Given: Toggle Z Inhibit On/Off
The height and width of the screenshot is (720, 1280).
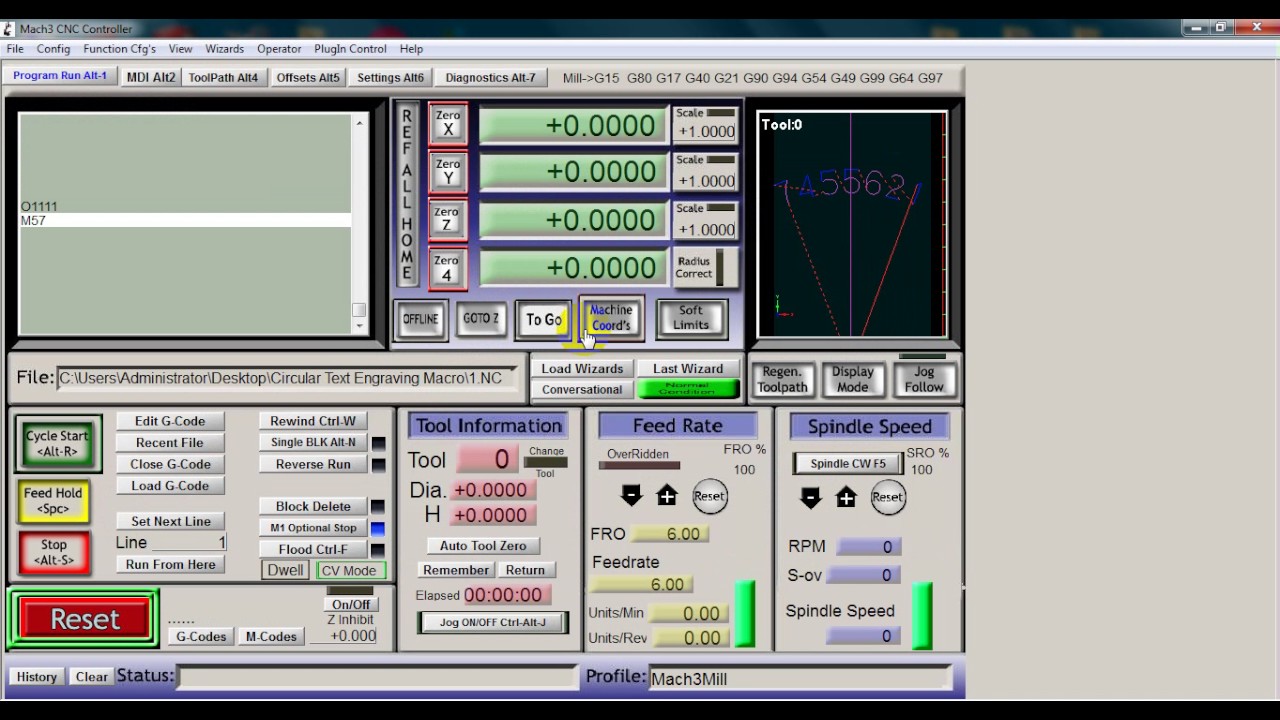Looking at the screenshot, I should point(351,604).
